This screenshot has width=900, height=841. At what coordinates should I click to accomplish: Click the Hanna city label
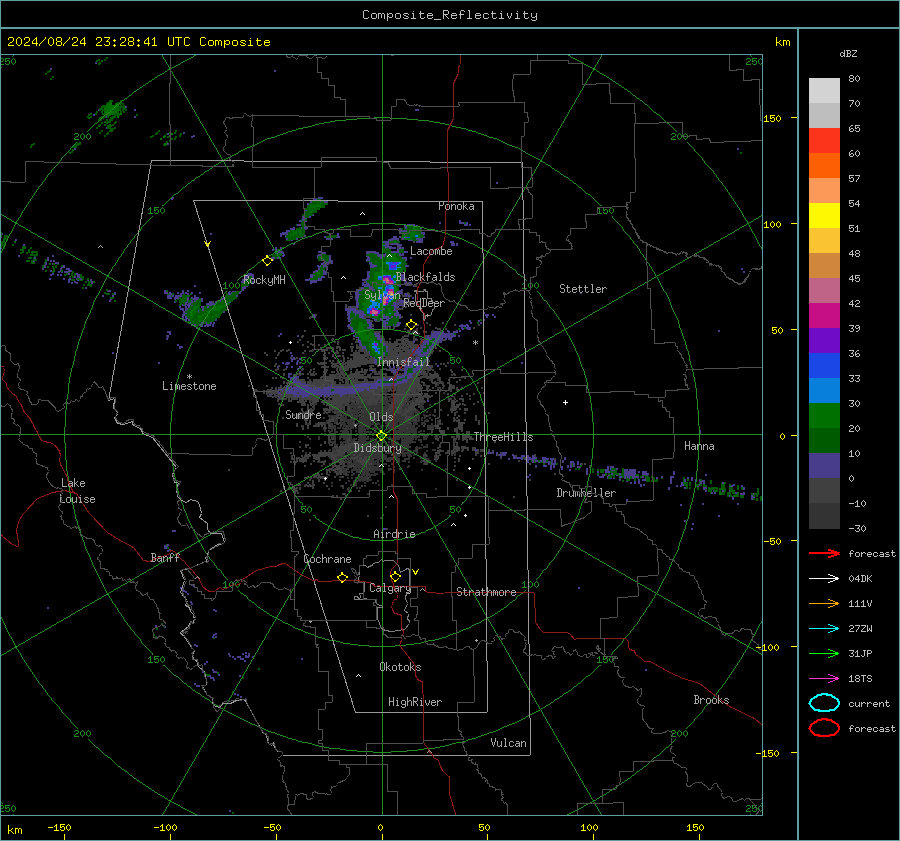(x=699, y=446)
